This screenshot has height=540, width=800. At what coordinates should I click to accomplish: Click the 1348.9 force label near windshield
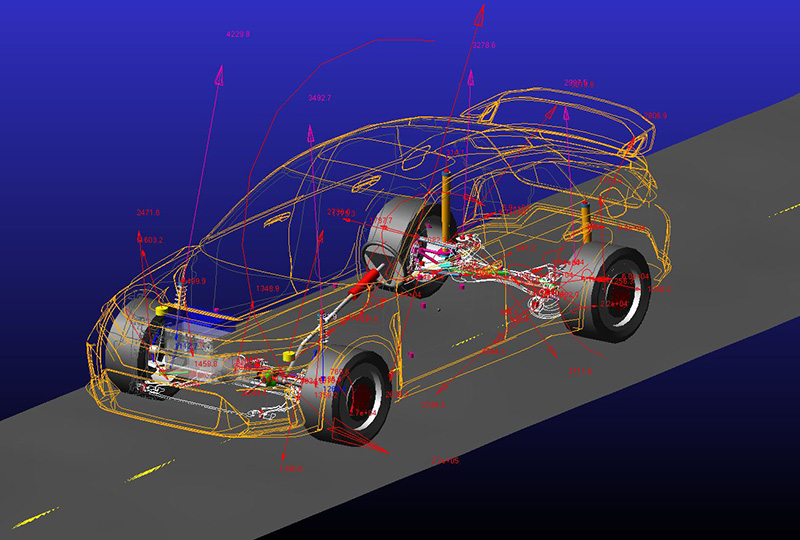coord(268,289)
